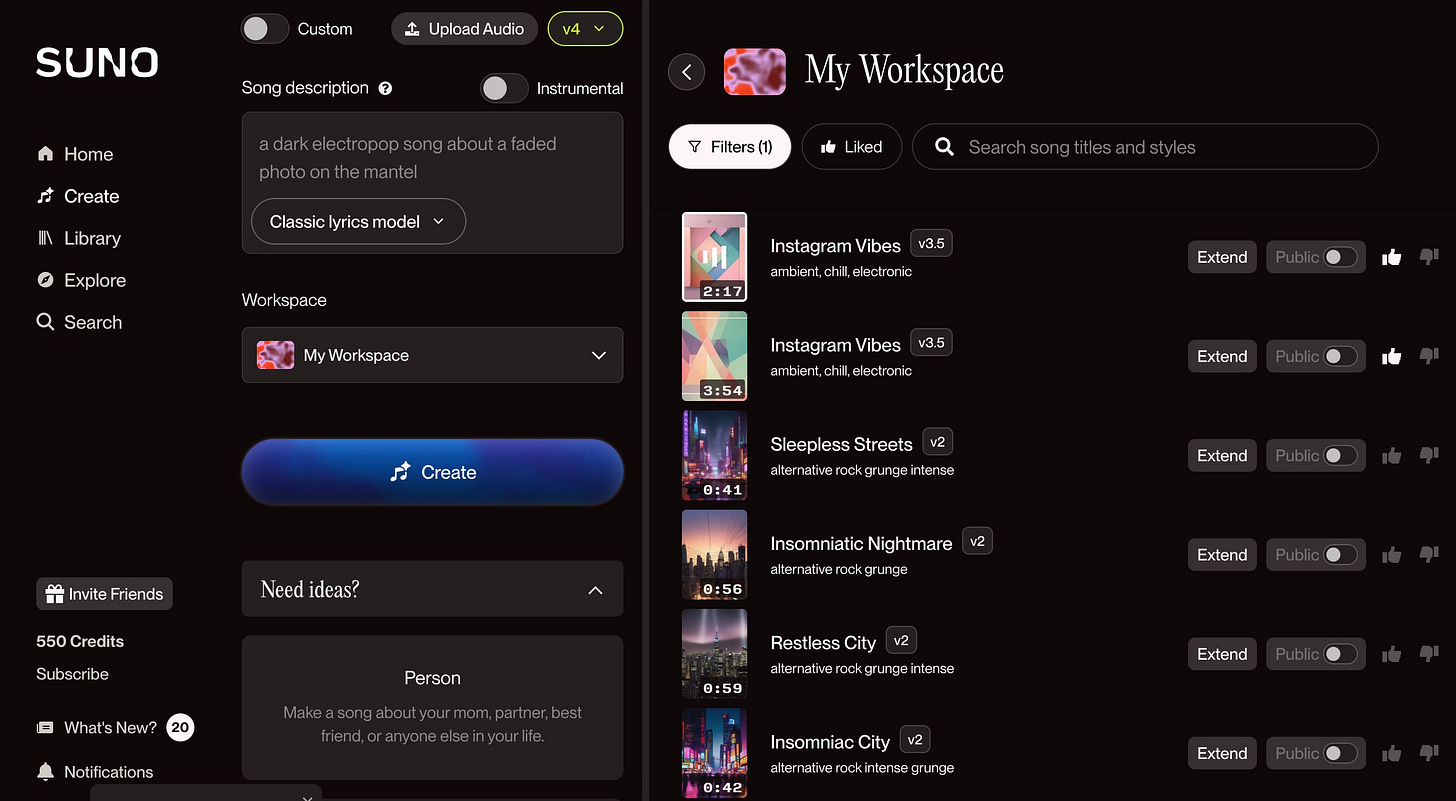This screenshot has width=1456, height=801.
Task: Click the Instagram Vibes 3:54 cover thumbnail
Action: [x=714, y=356]
